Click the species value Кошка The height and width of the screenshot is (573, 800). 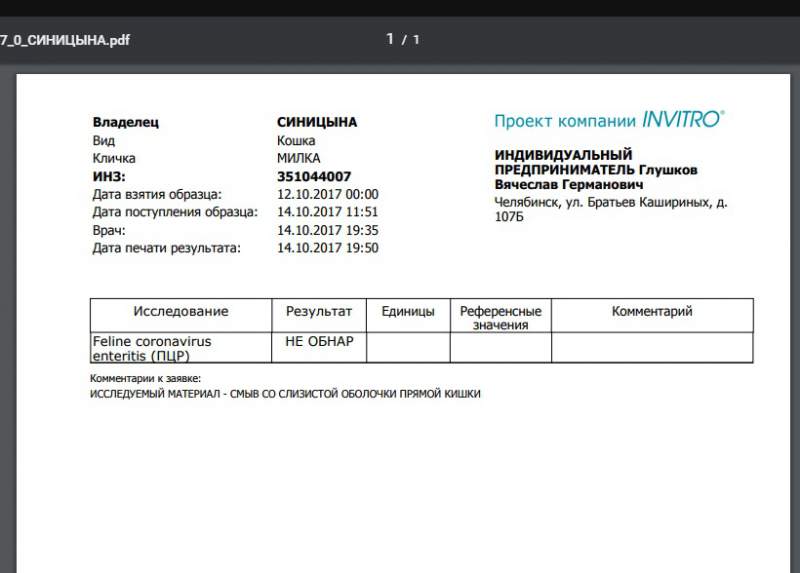pyautogui.click(x=296, y=140)
